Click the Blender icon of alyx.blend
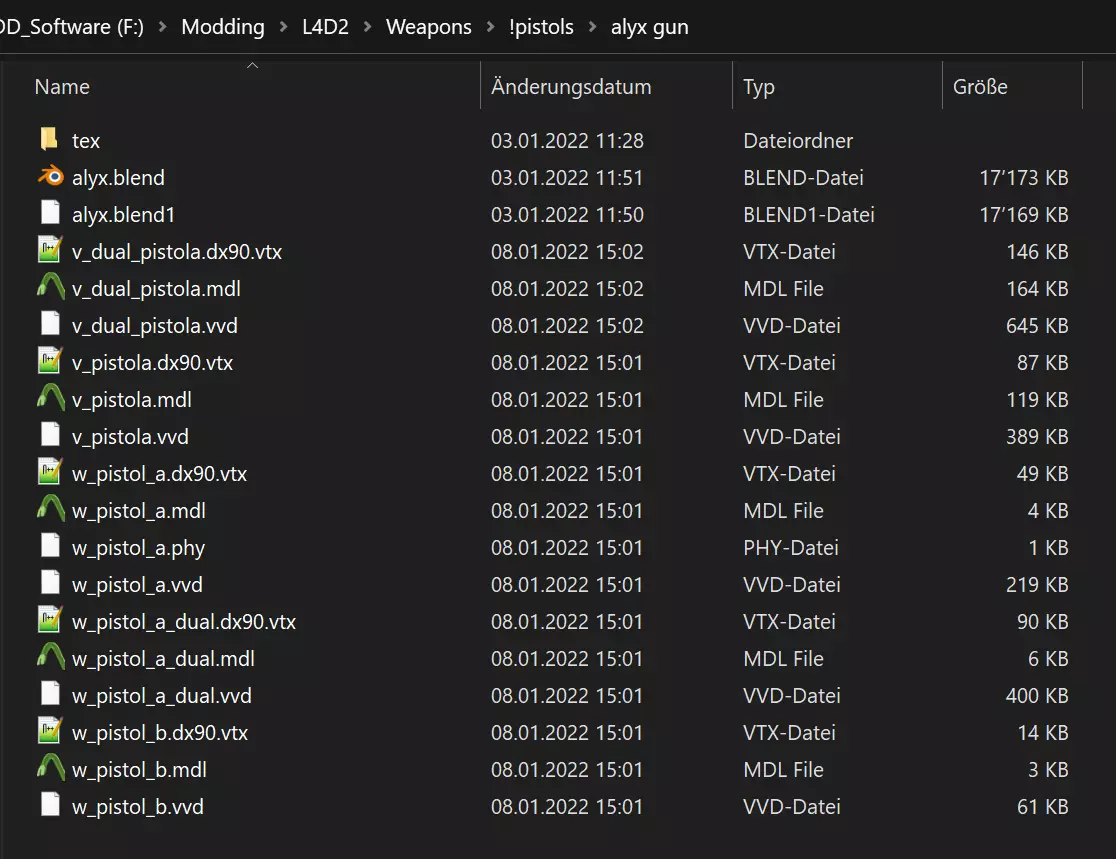1116x859 pixels. (50, 178)
